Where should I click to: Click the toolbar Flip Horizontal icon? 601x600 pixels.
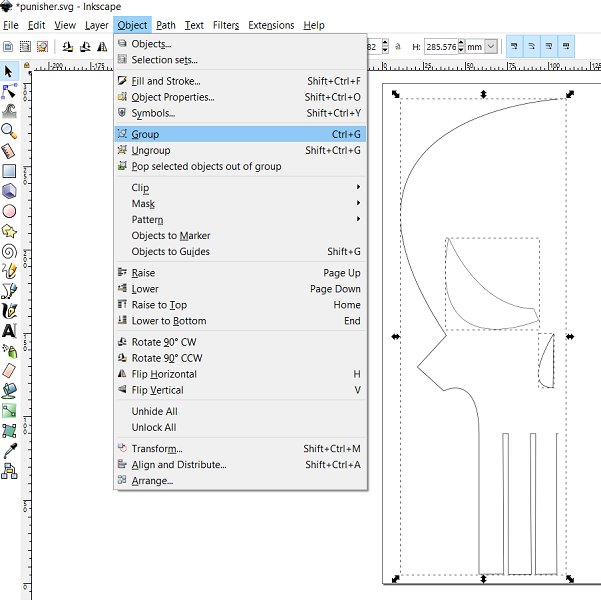click(x=102, y=47)
